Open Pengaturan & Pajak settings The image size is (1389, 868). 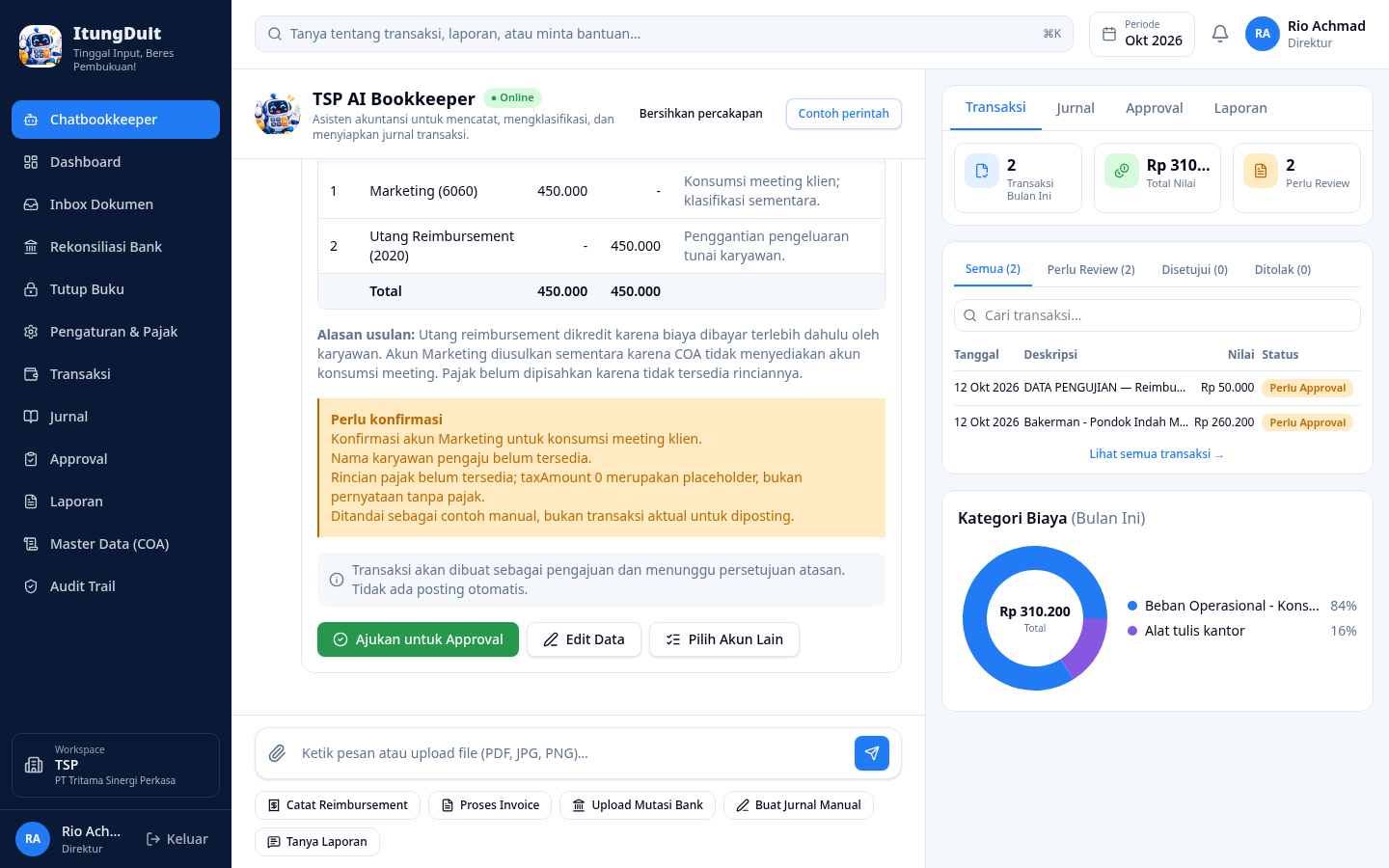[x=116, y=332]
